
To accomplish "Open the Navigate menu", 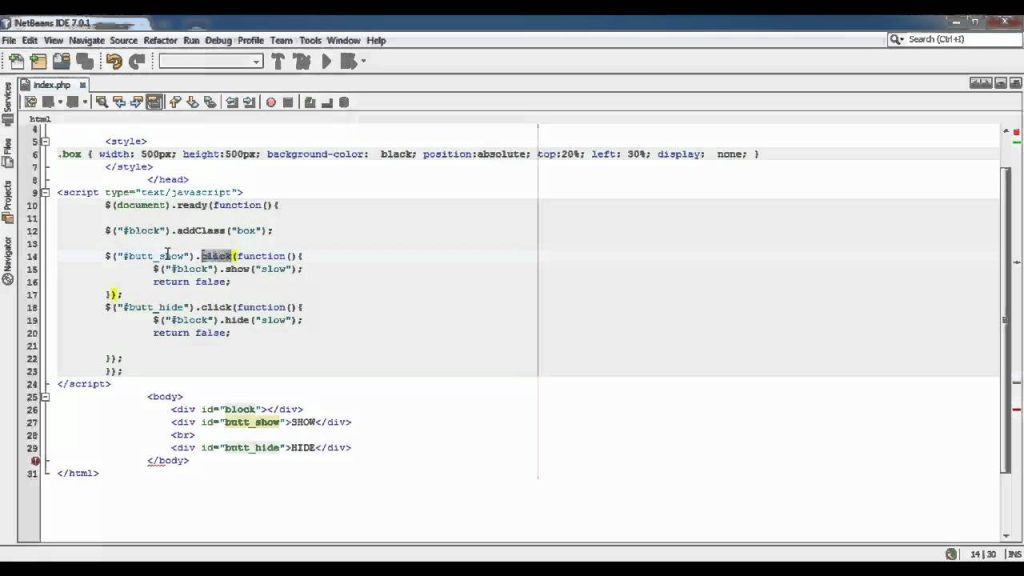I will point(87,40).
